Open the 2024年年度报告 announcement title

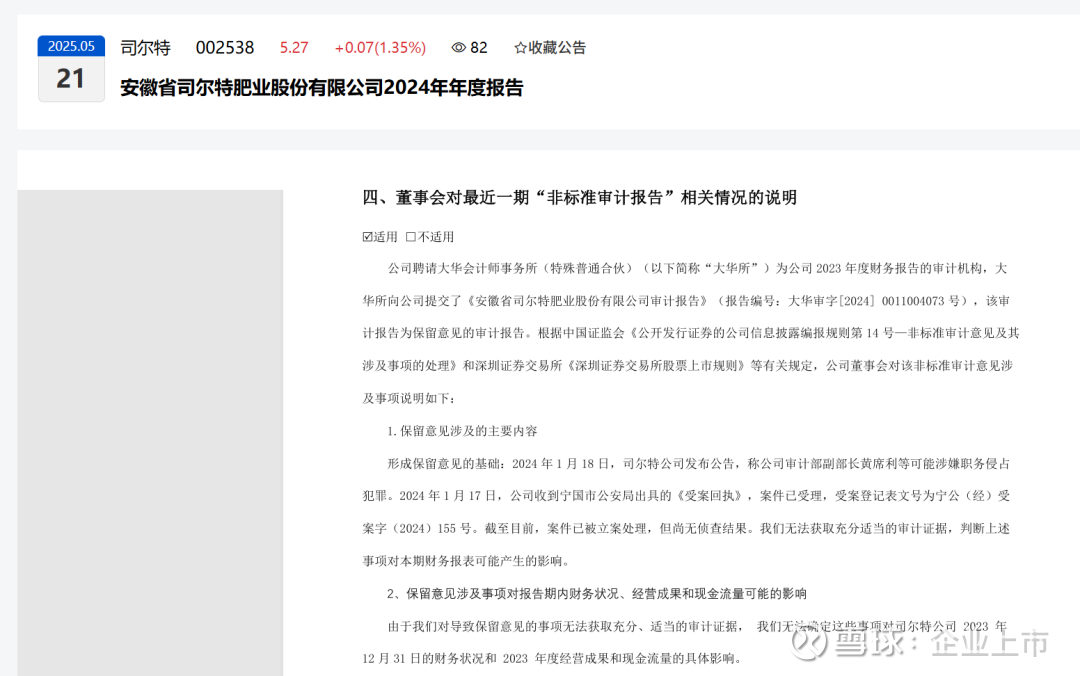coord(322,88)
